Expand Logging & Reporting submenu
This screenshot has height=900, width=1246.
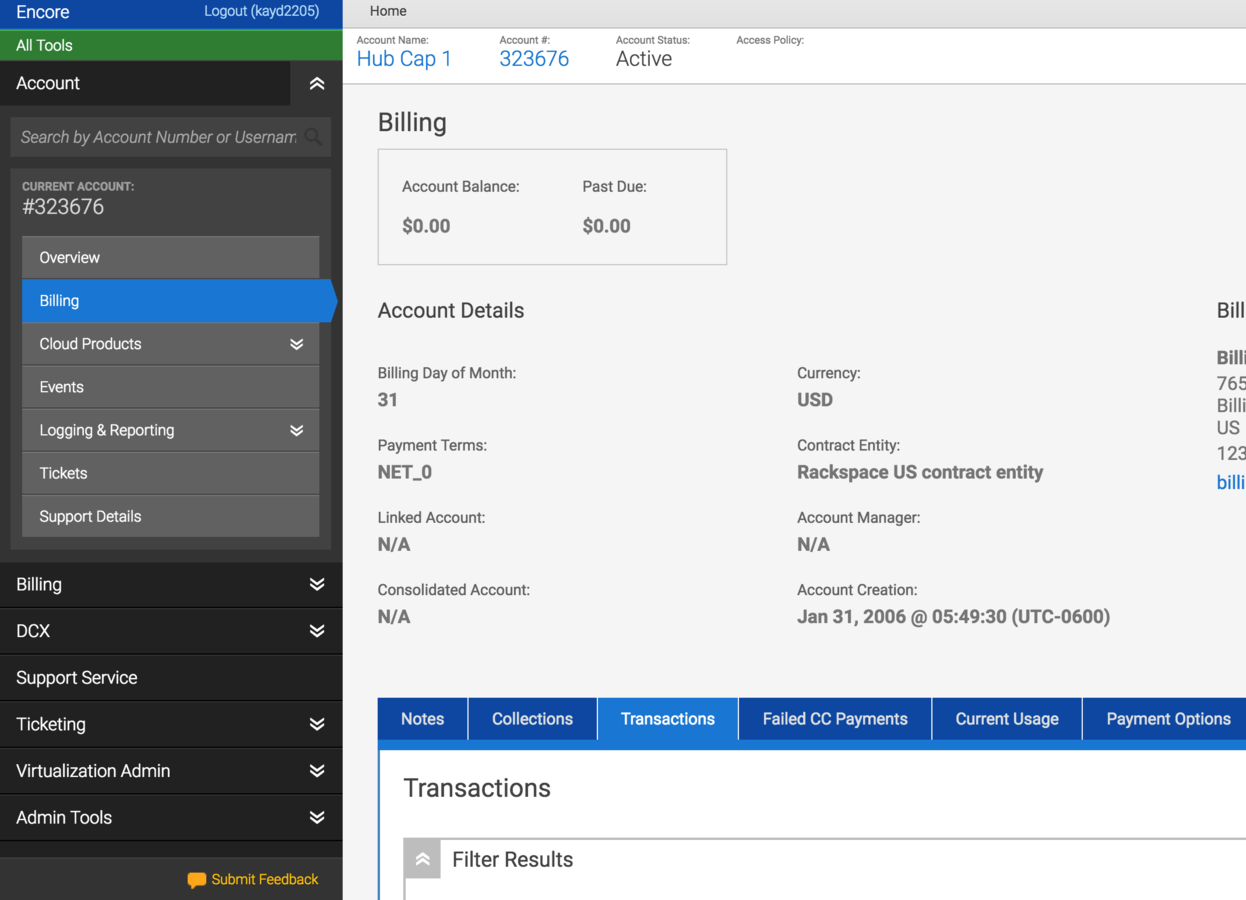click(x=296, y=430)
